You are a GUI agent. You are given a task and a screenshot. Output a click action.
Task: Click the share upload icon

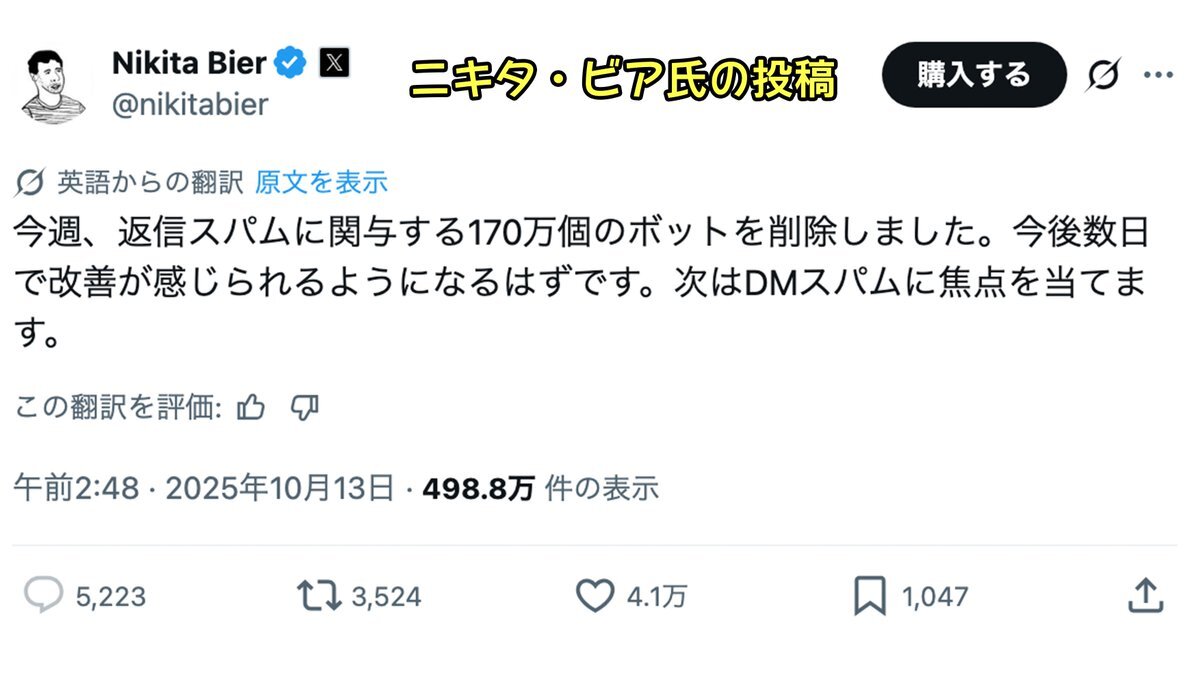(1146, 596)
